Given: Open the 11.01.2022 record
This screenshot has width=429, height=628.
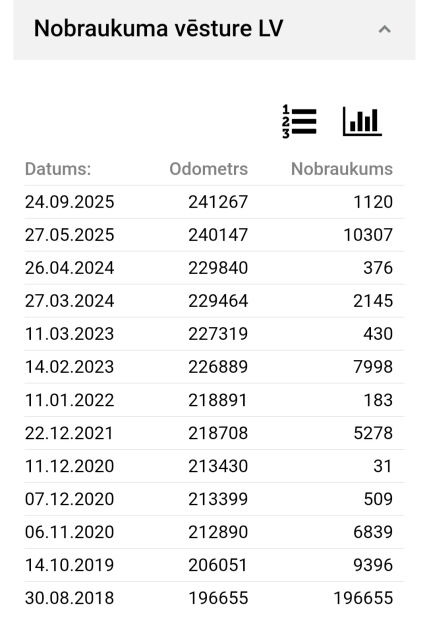Looking at the screenshot, I should (x=214, y=400).
